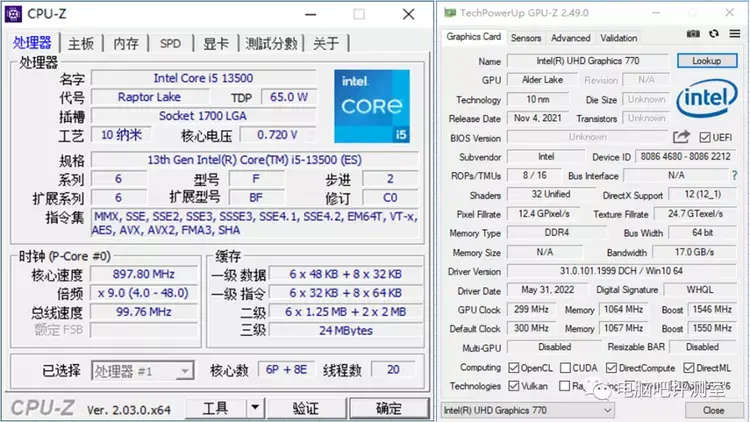Click the Lookup button
Image resolution: width=750 pixels, height=422 pixels.
coord(706,61)
